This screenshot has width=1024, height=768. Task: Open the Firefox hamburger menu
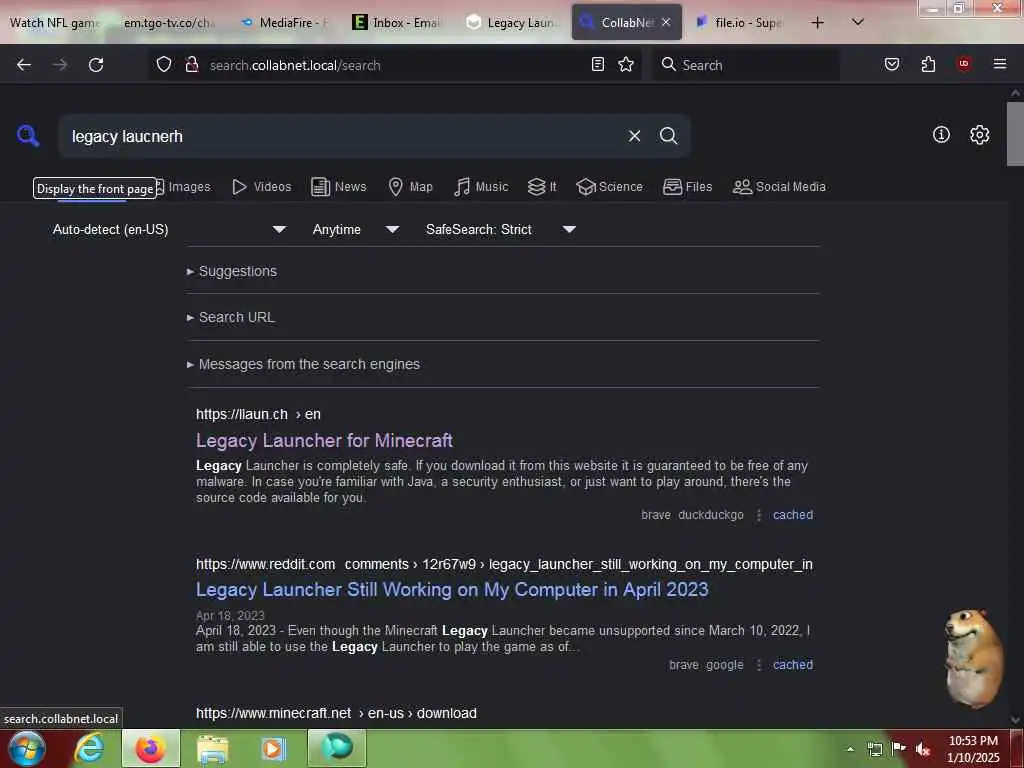[x=999, y=64]
